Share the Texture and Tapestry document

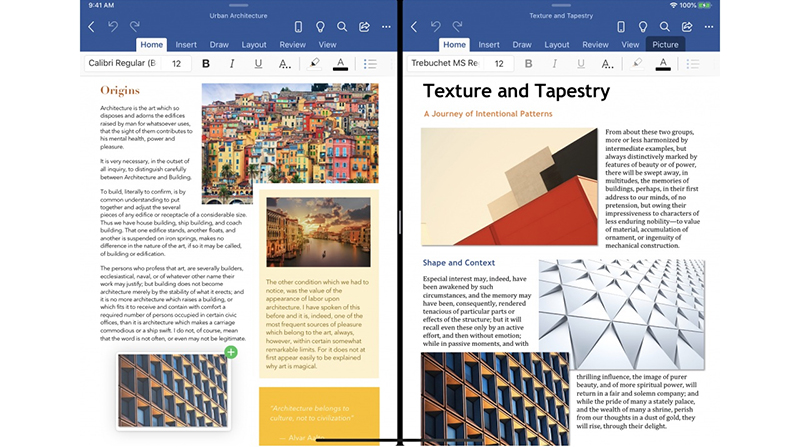pyautogui.click(x=687, y=27)
